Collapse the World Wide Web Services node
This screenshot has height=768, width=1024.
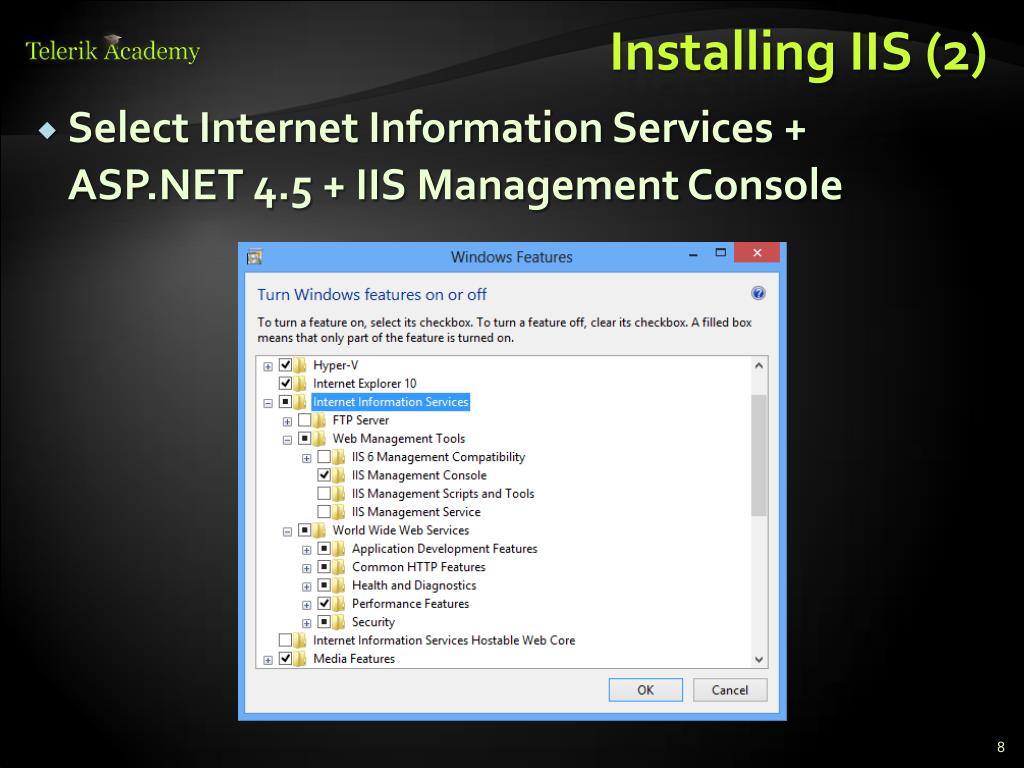[x=287, y=532]
